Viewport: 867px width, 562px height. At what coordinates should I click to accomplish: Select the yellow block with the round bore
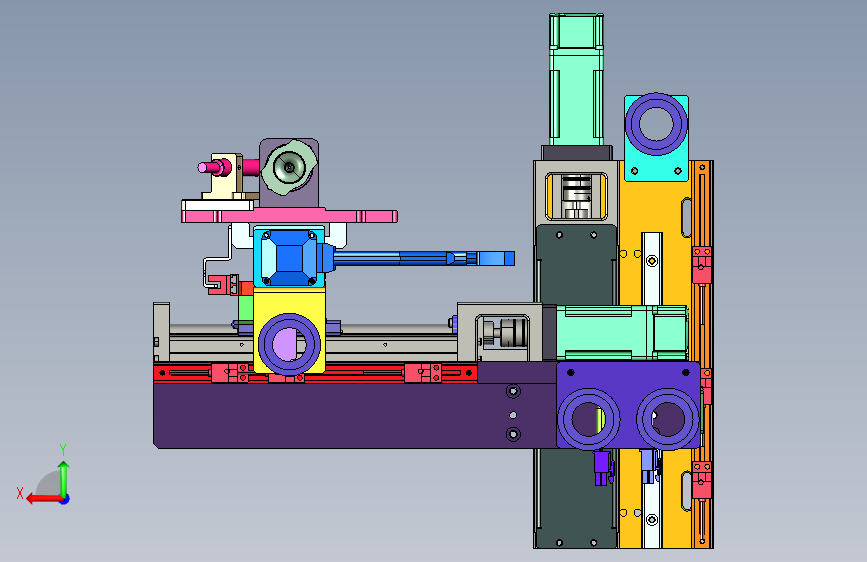(x=289, y=332)
